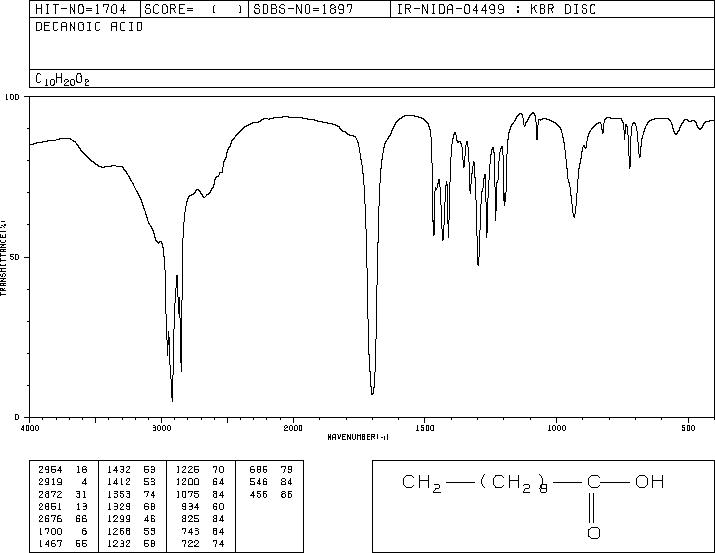Image resolution: width=715 pixels, height=553 pixels.
Task: Click the SCORE= header field
Action: [194, 9]
